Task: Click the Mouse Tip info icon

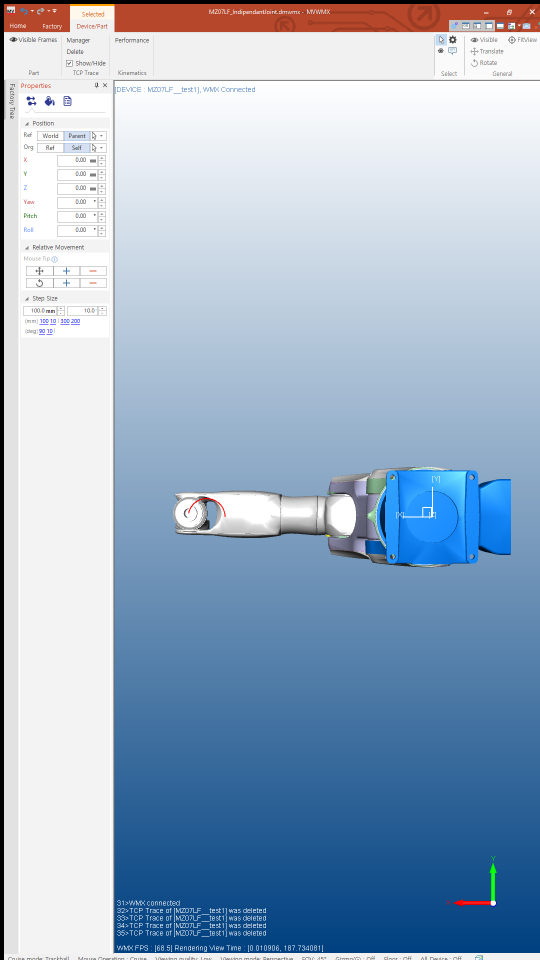Action: (54, 260)
